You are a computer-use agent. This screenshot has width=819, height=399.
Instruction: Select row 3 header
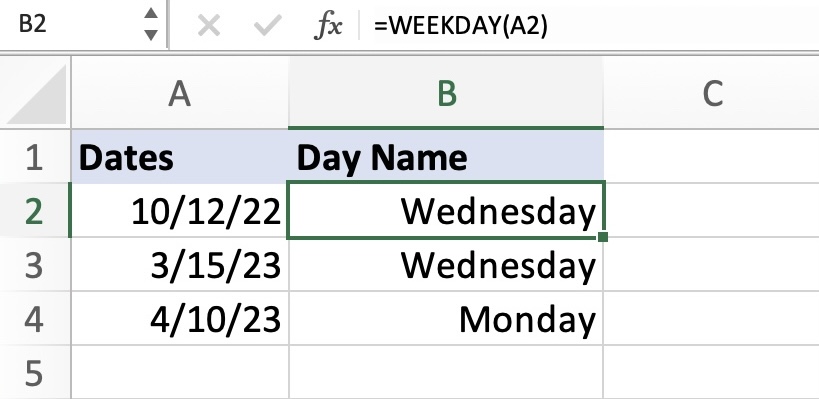[x=35, y=264]
